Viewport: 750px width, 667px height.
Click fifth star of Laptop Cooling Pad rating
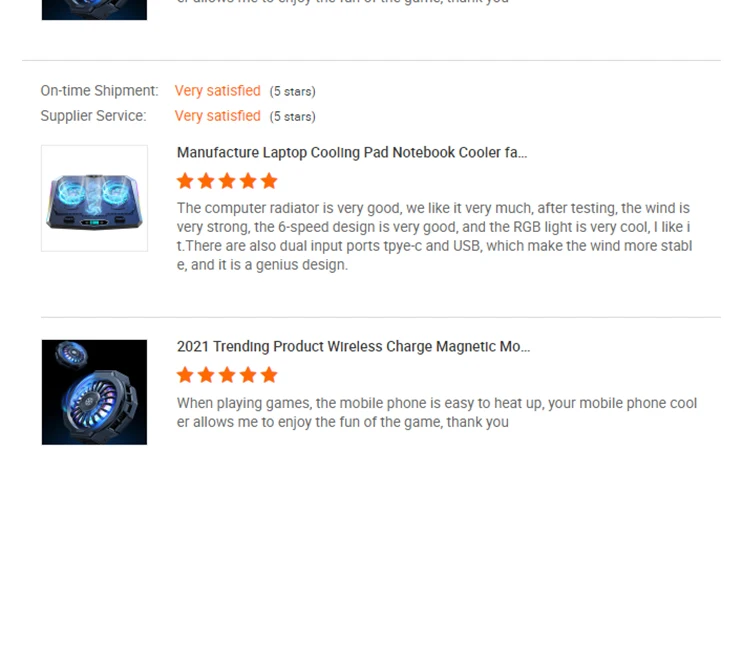click(x=269, y=181)
